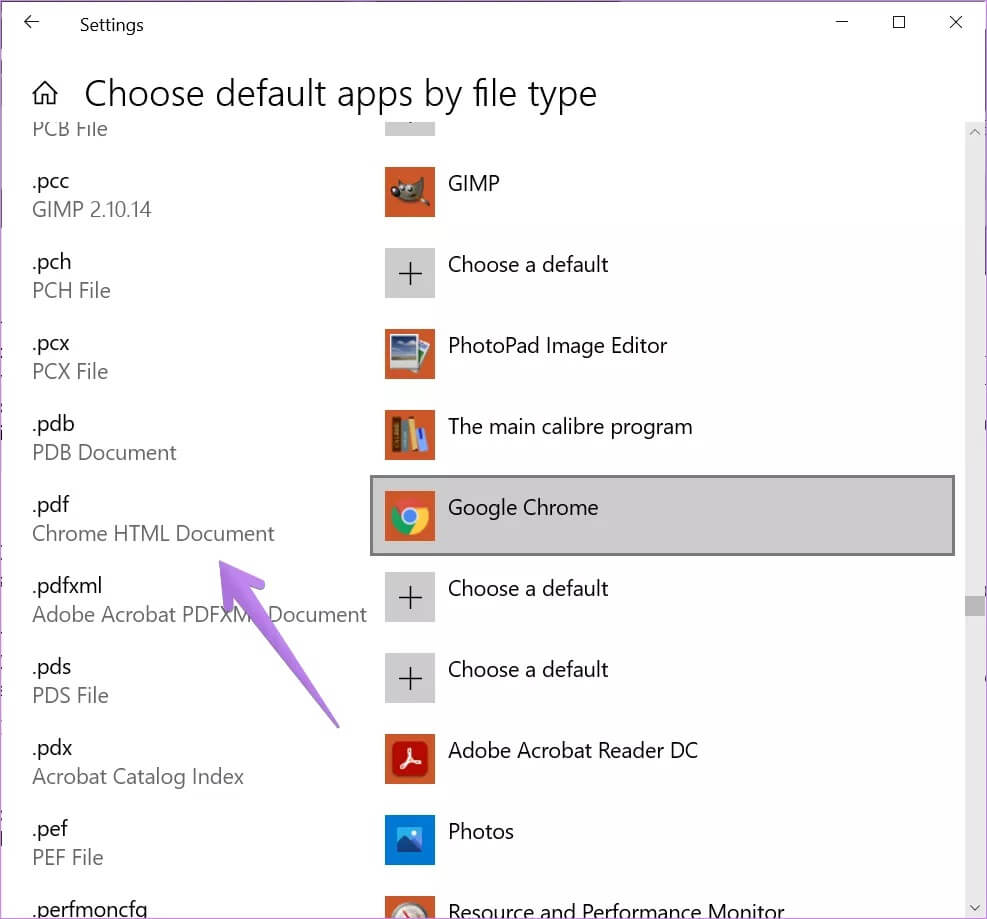Click the scrollbar up arrow
This screenshot has width=987, height=919.
click(x=974, y=132)
